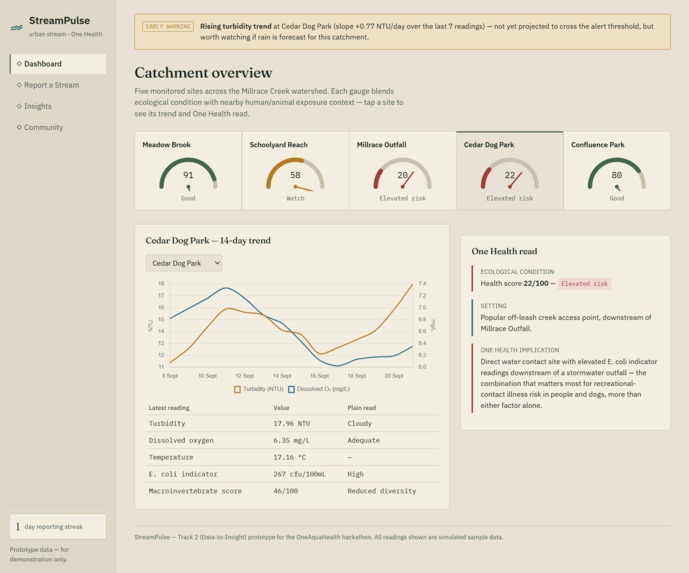Click the 'High' plain read cell
The width and height of the screenshot is (689, 573).
(x=355, y=474)
